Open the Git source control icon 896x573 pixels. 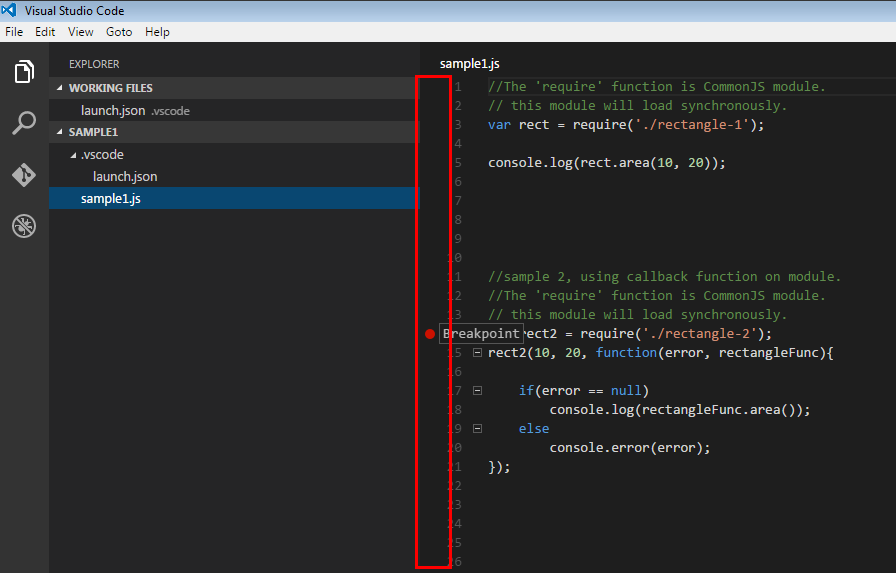[x=24, y=175]
